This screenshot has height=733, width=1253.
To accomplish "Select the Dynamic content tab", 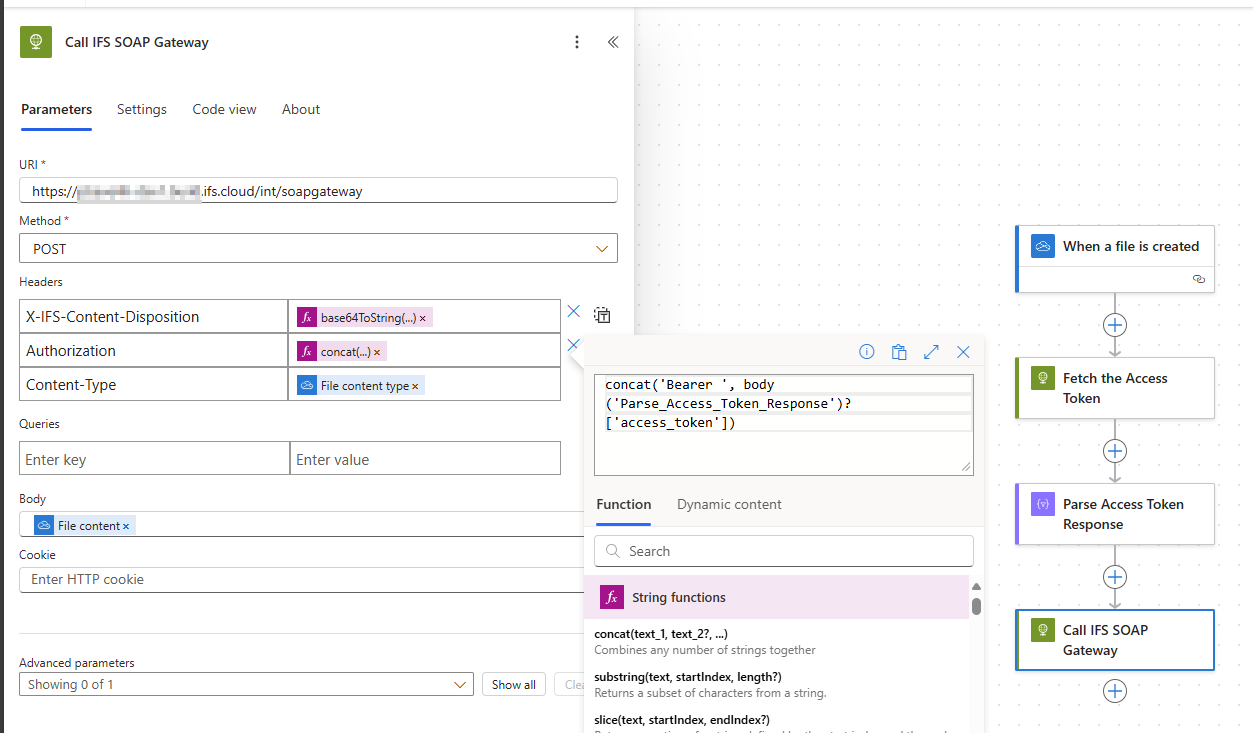I will [x=729, y=504].
